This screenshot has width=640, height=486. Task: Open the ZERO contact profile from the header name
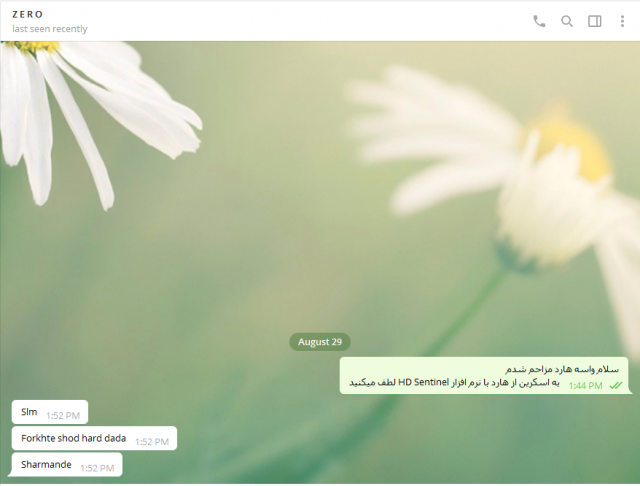point(27,15)
